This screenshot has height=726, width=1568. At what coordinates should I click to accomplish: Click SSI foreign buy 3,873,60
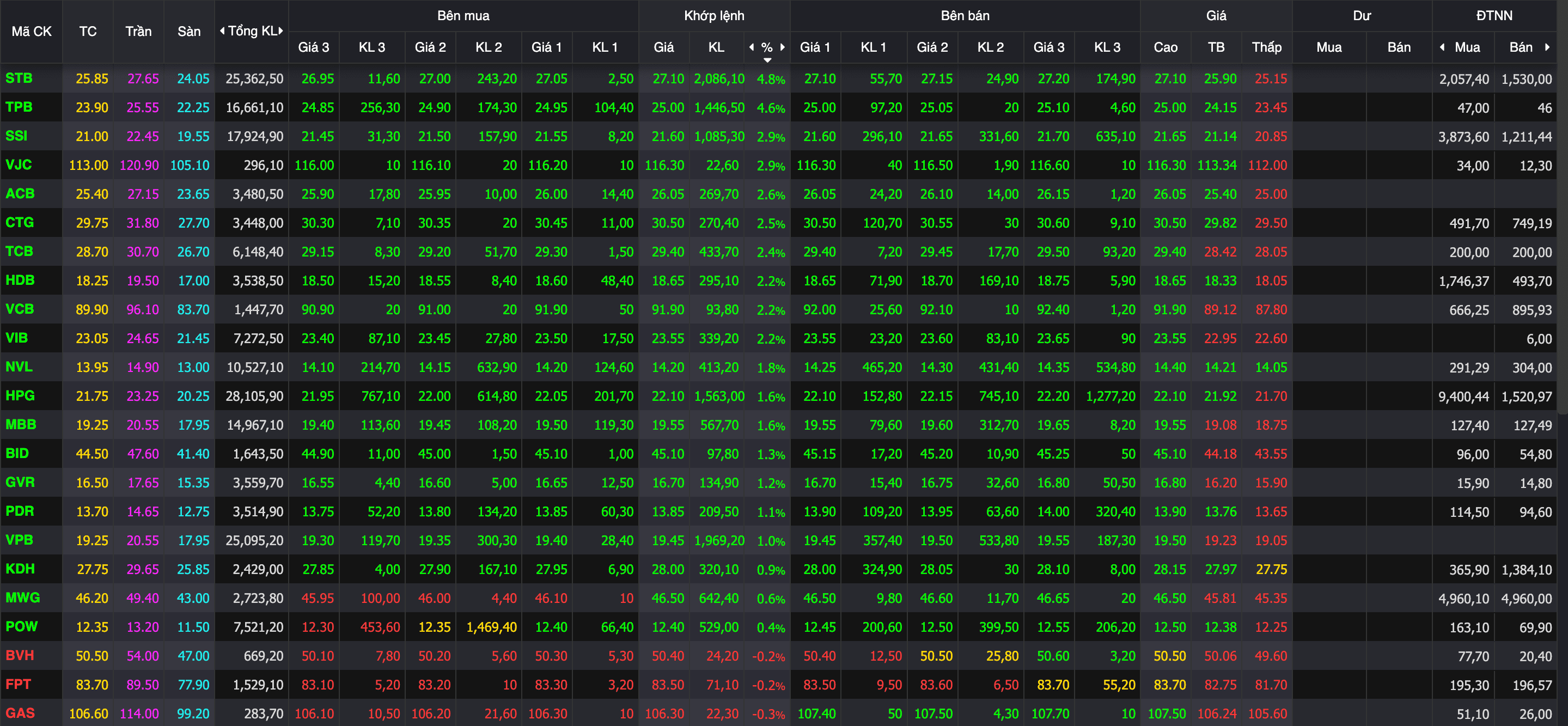pyautogui.click(x=1464, y=136)
